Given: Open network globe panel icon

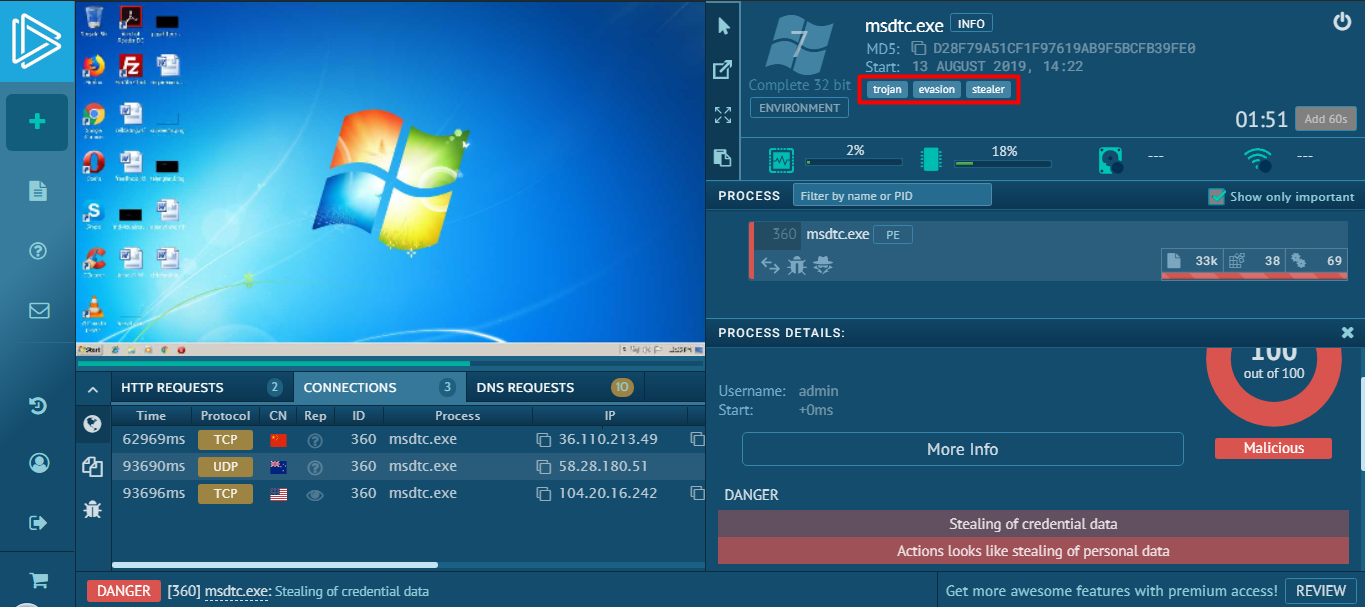Looking at the screenshot, I should click(92, 424).
